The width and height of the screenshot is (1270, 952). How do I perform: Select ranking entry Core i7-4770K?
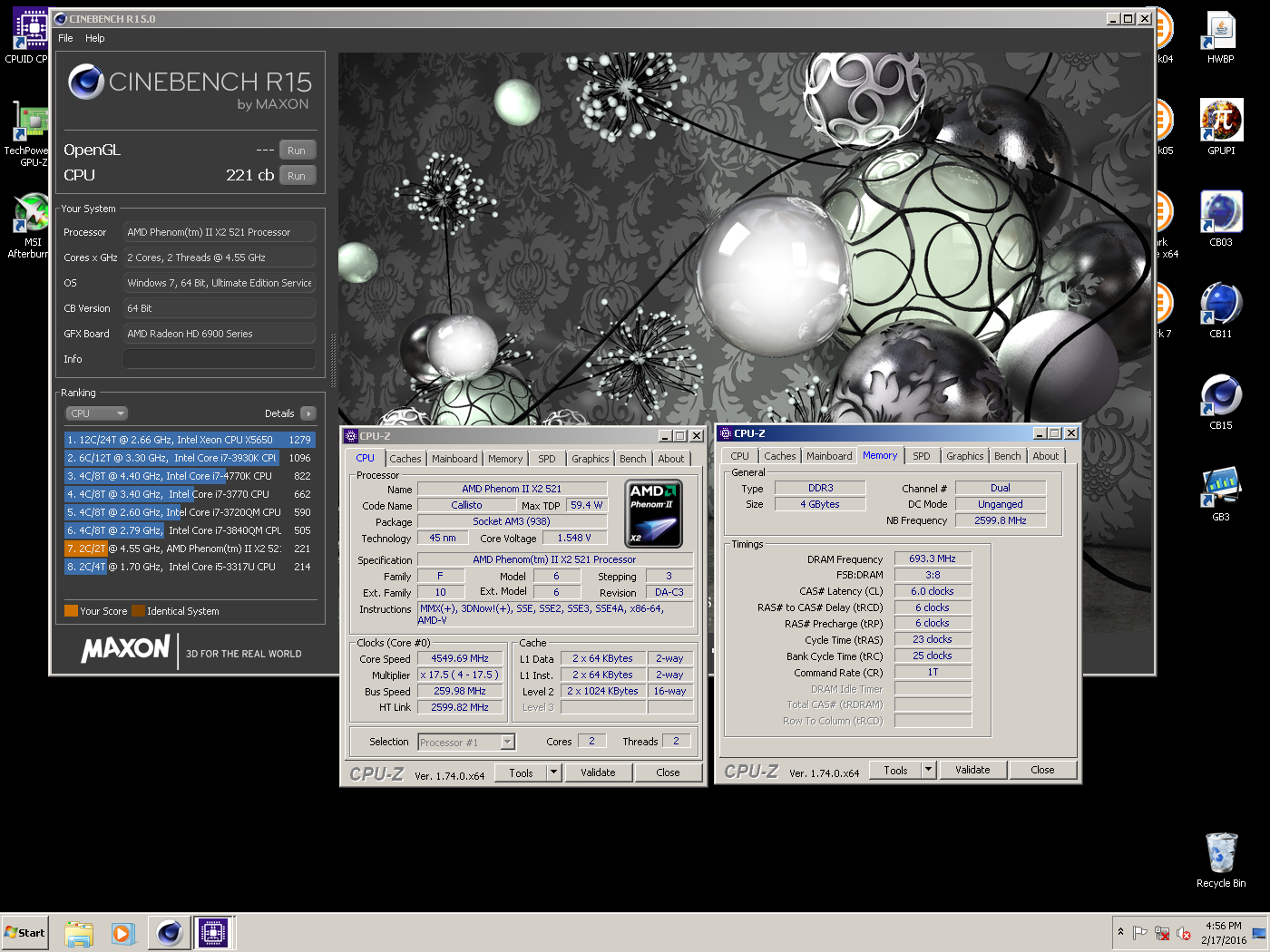[x=190, y=476]
